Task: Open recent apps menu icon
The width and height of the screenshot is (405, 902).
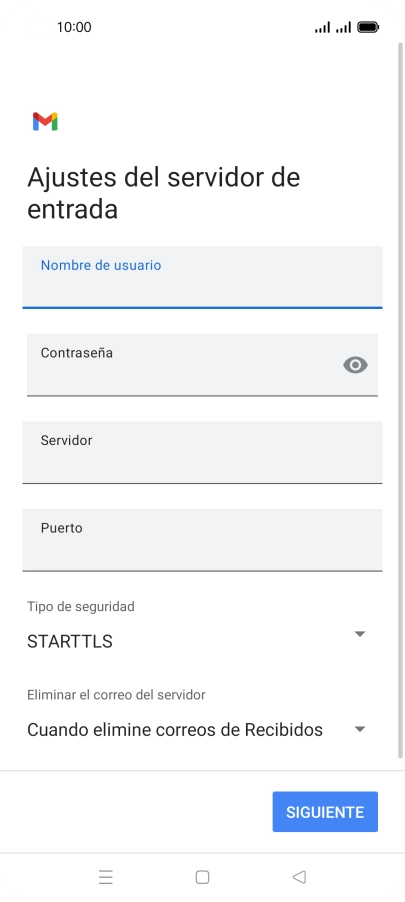Action: tap(106, 877)
